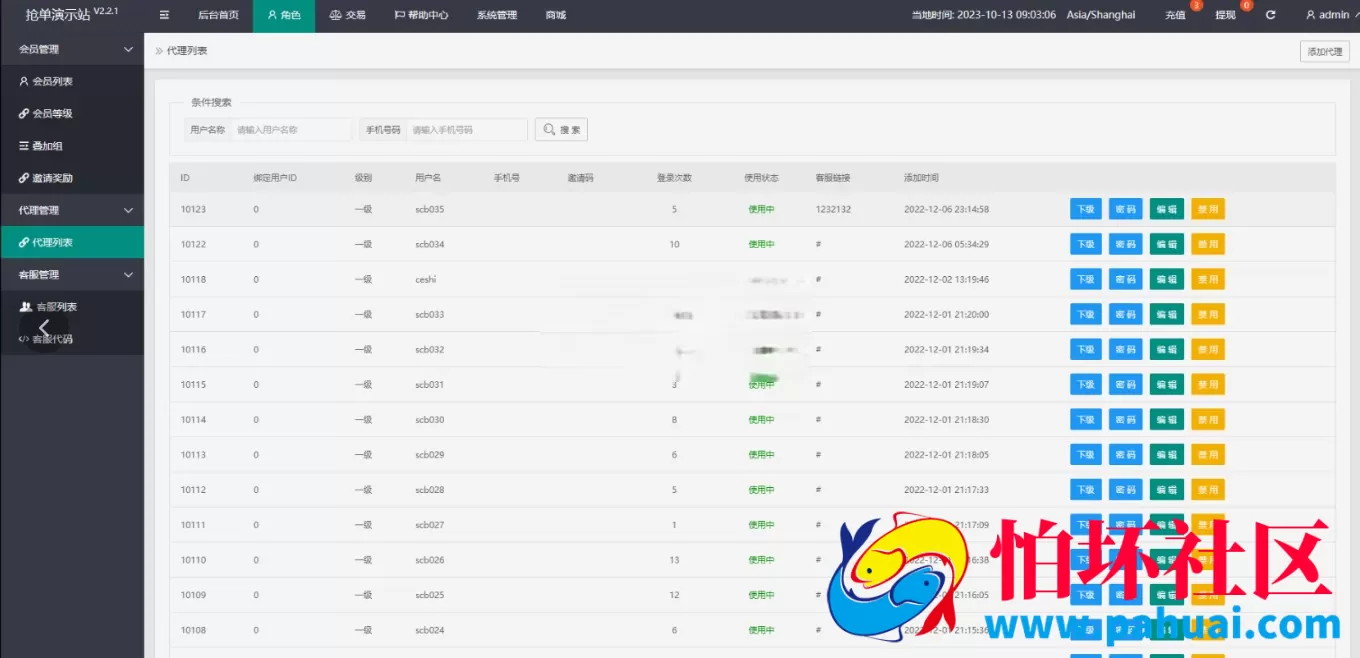Click 禁用 for agent scb035
This screenshot has width=1360, height=658.
tap(1208, 209)
